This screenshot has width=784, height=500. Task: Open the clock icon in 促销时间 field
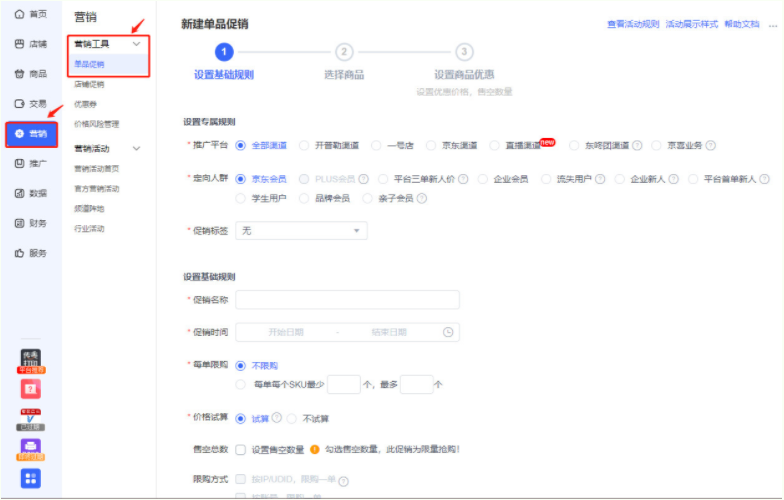pyautogui.click(x=448, y=332)
